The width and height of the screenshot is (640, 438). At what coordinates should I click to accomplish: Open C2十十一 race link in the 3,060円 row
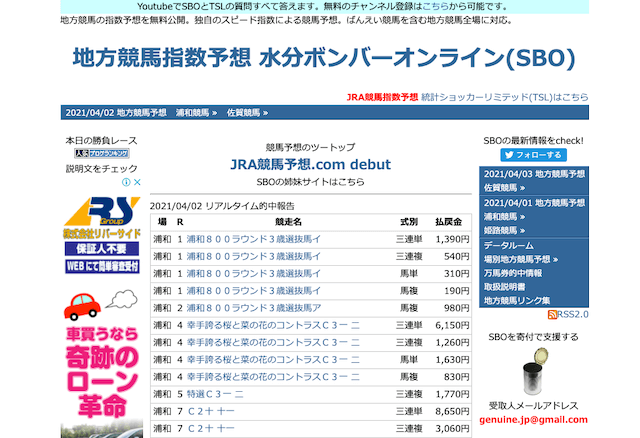(x=211, y=429)
